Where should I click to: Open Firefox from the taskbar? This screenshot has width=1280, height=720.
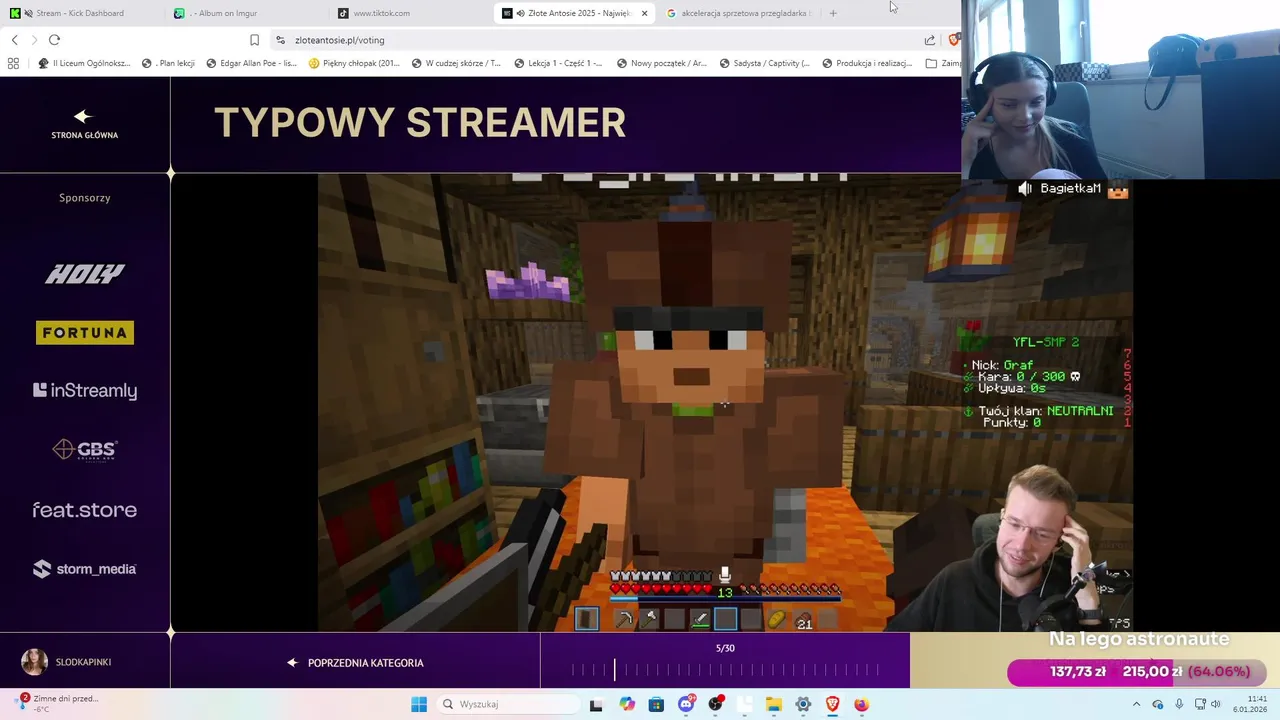(862, 704)
